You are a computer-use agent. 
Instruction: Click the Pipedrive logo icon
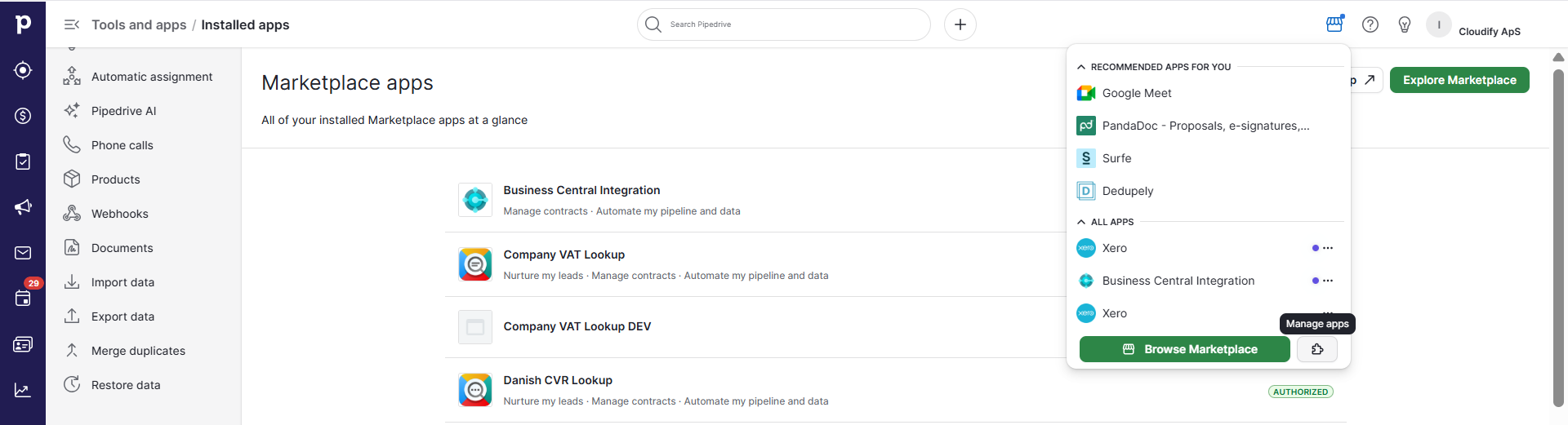[x=23, y=24]
